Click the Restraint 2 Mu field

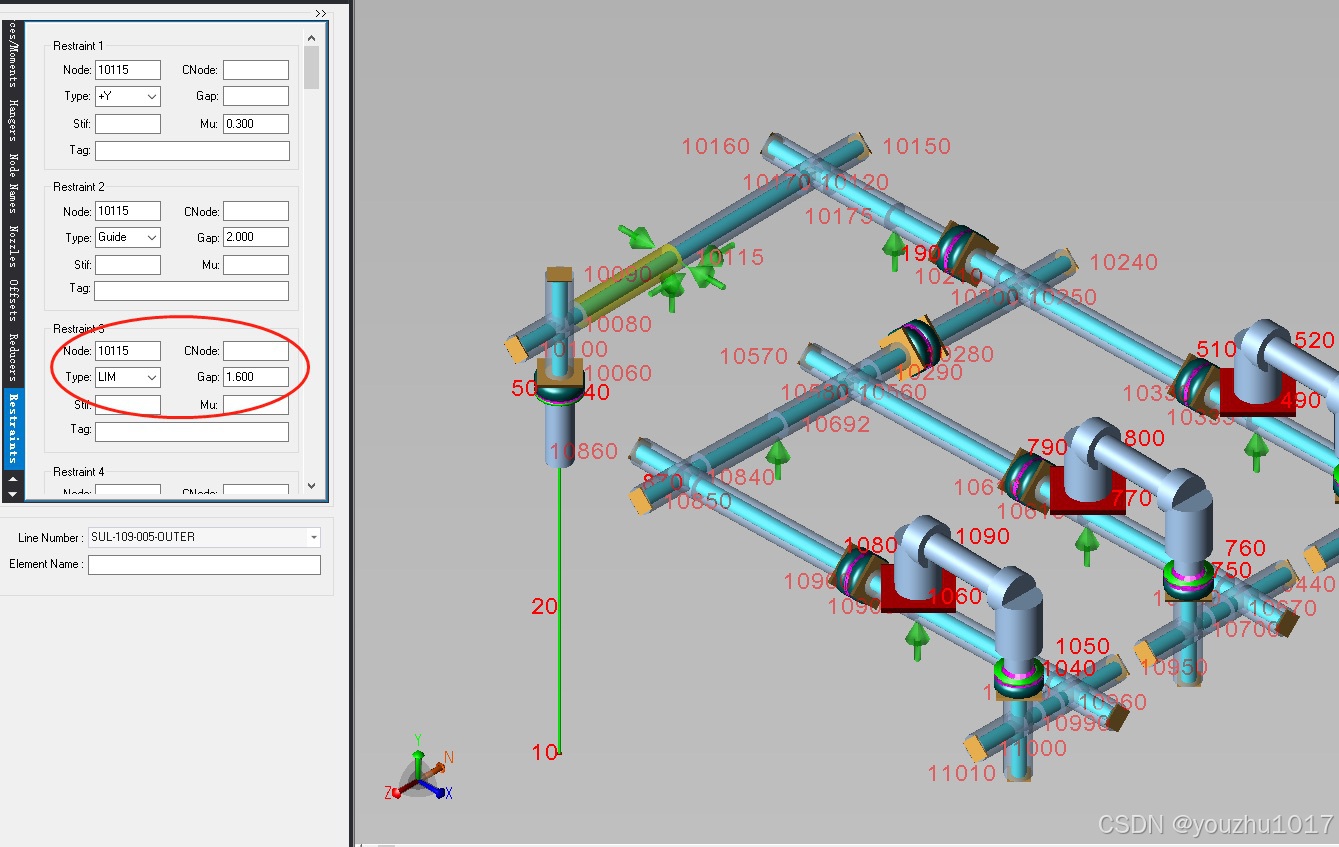tap(255, 265)
